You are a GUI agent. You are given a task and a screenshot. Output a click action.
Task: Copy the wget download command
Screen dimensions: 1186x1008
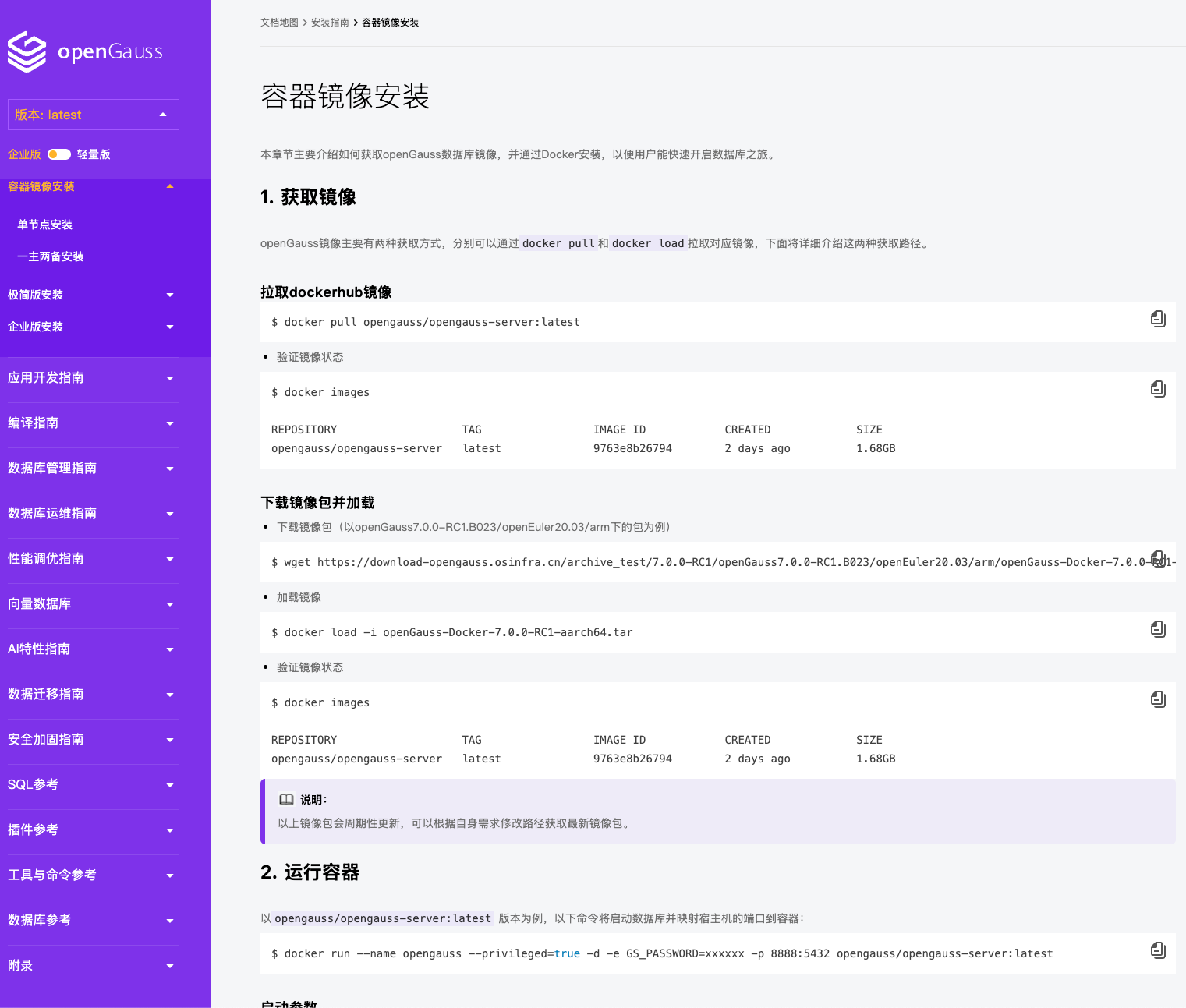pos(1158,559)
